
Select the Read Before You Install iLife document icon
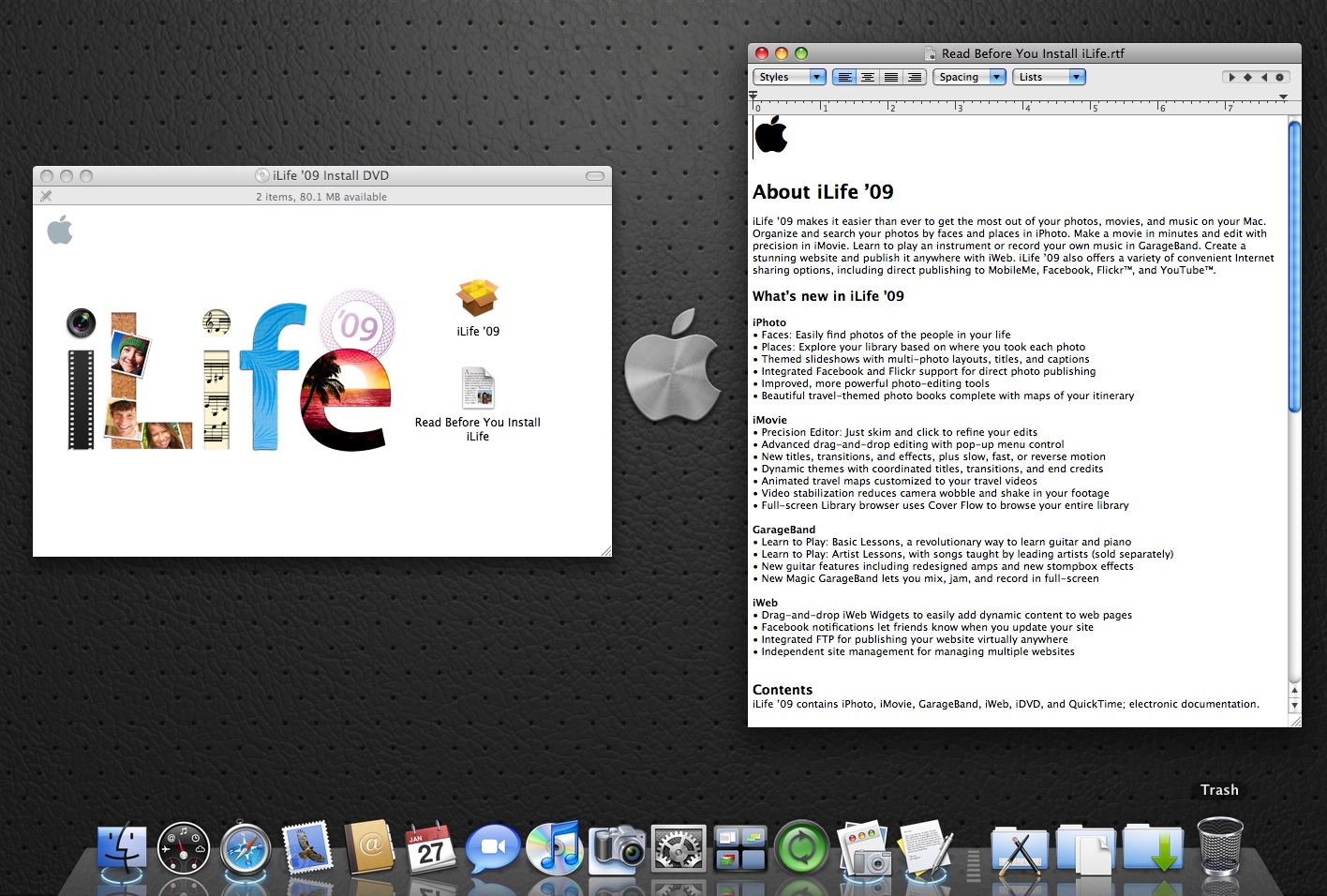(x=478, y=388)
